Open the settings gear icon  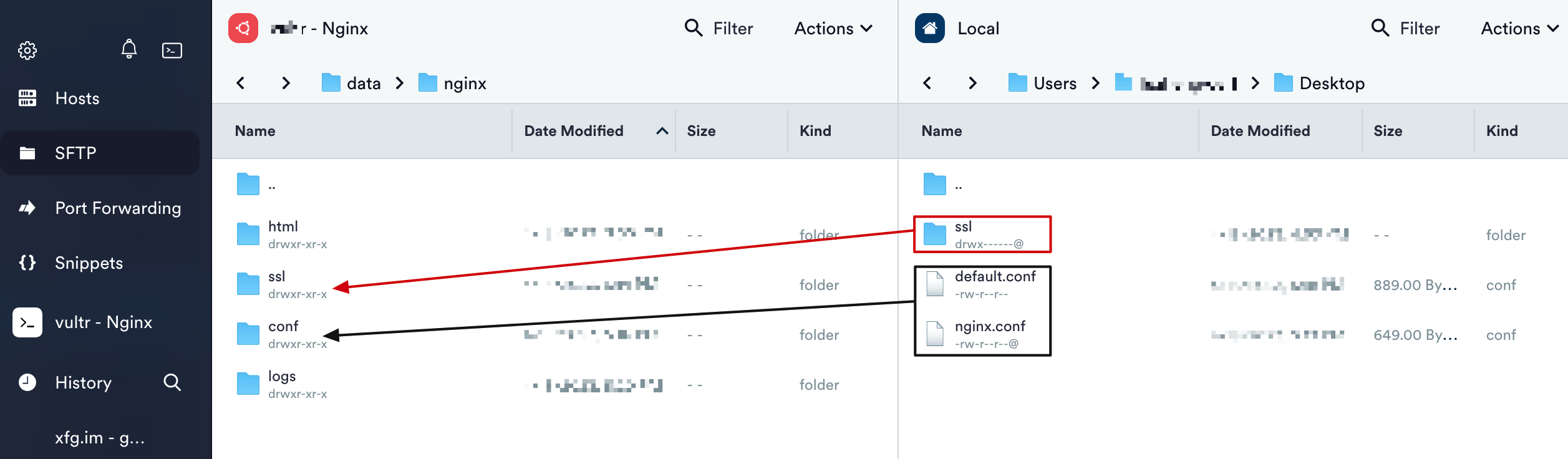pos(27,51)
